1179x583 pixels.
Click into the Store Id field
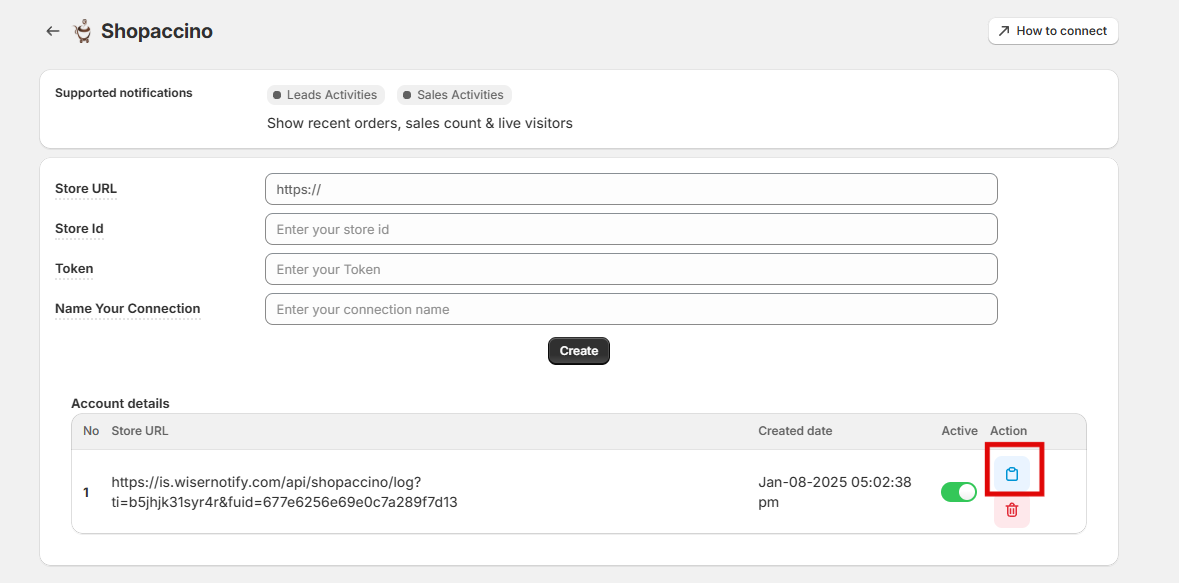[631, 229]
